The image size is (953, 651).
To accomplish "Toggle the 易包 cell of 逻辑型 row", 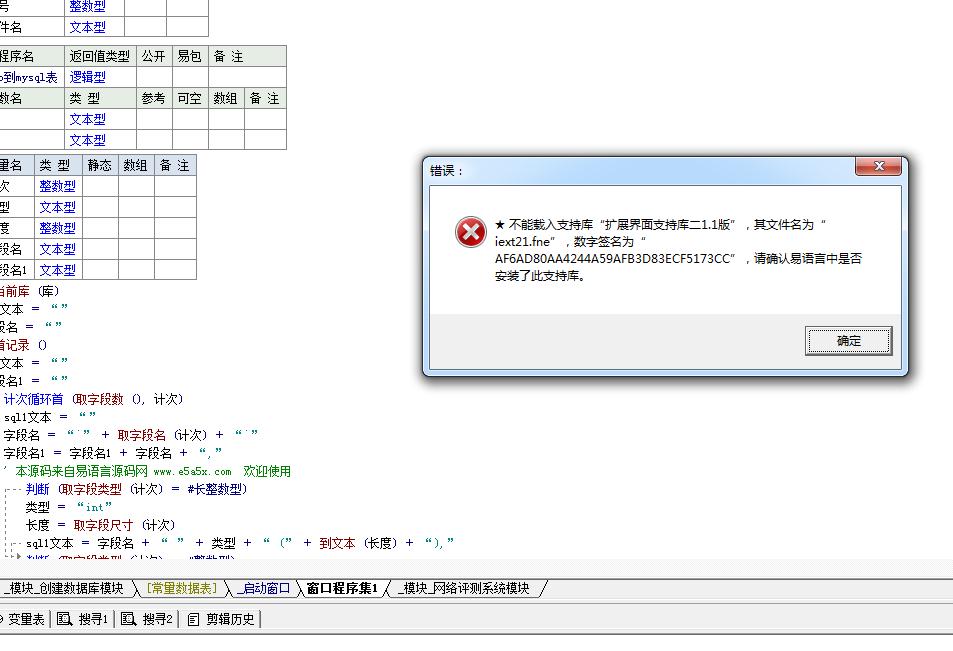I will (x=189, y=77).
